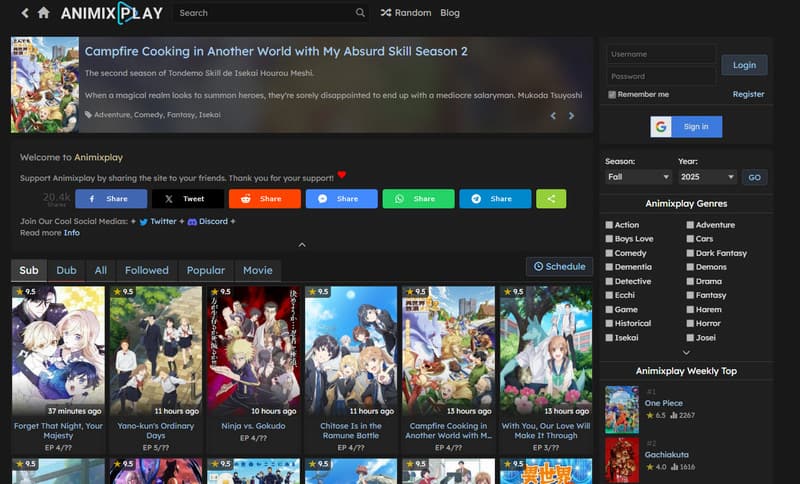The height and width of the screenshot is (484, 800).
Task: Open the Blog link in header
Action: tap(450, 13)
